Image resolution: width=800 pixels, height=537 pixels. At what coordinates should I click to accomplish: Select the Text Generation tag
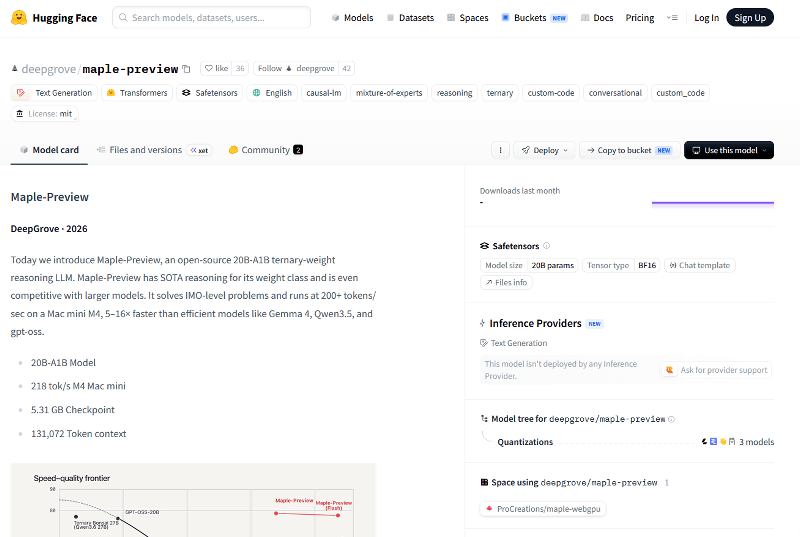pyautogui.click(x=54, y=93)
